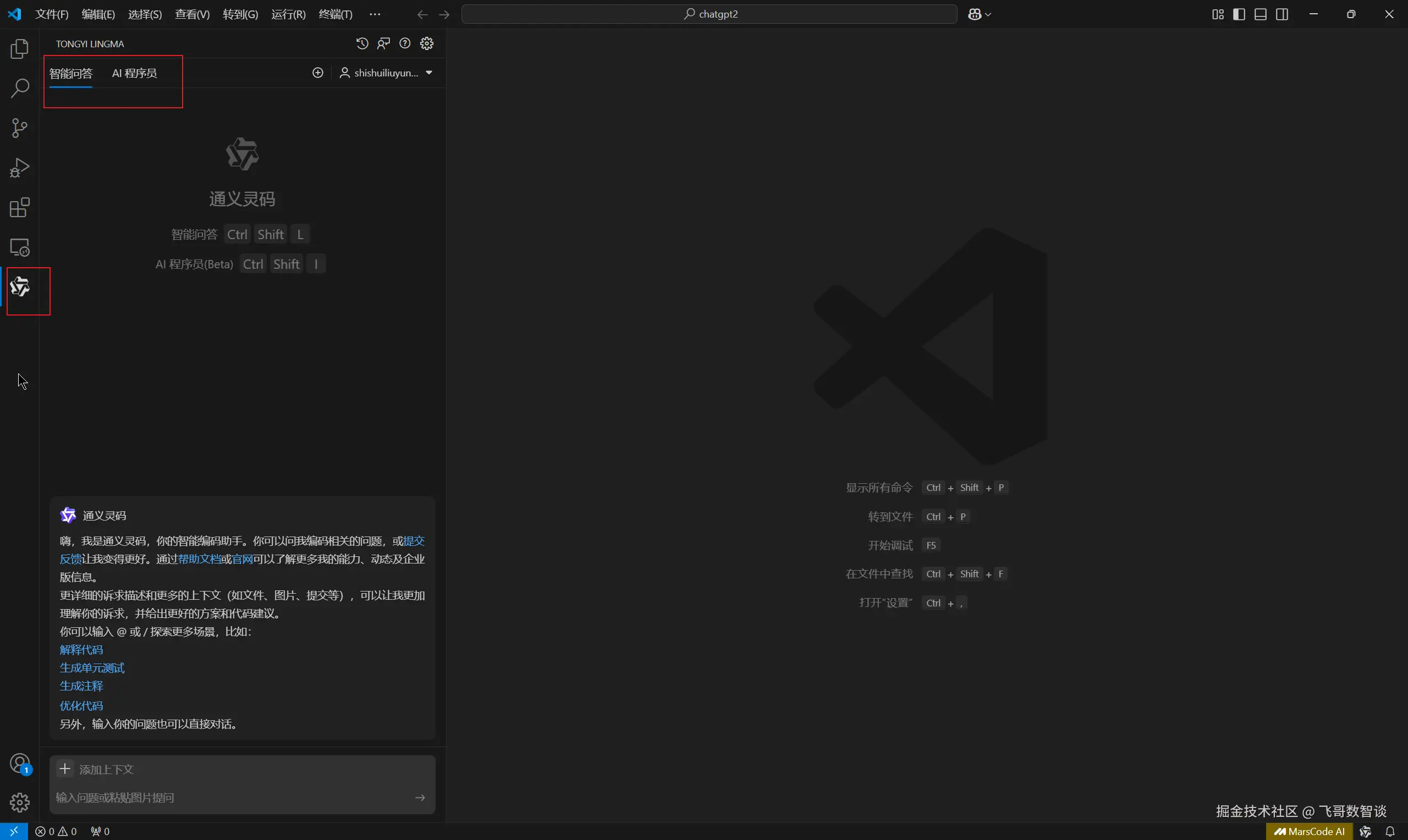
Task: Expand the shishuiliuyun account dropdown
Action: [x=387, y=73]
